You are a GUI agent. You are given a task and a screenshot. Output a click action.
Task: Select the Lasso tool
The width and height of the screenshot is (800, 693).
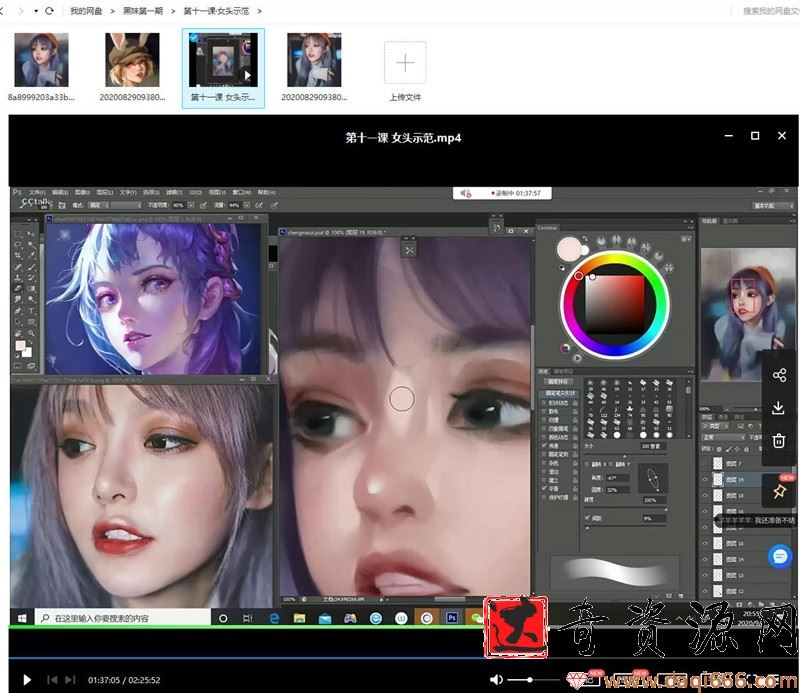(x=18, y=244)
